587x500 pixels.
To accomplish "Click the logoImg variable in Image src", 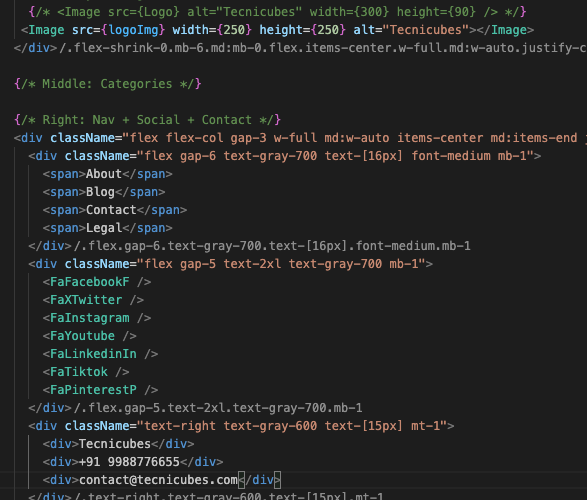I will pos(133,30).
